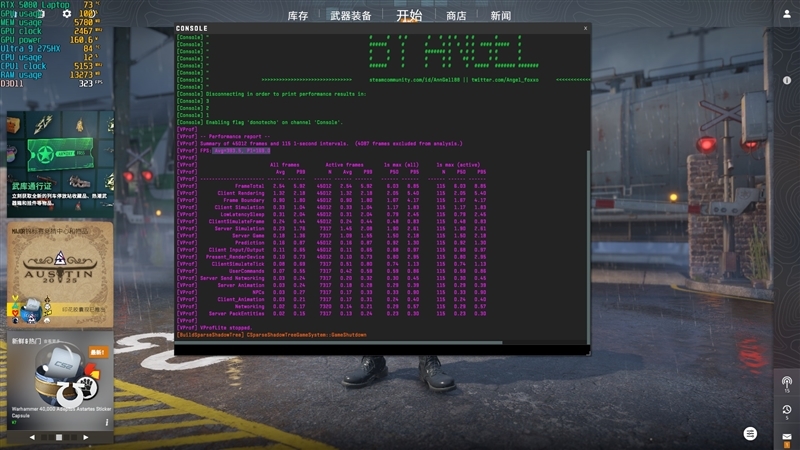The image size is (800, 450).
Task: Open the 新闻 news tab
Action: tap(501, 16)
